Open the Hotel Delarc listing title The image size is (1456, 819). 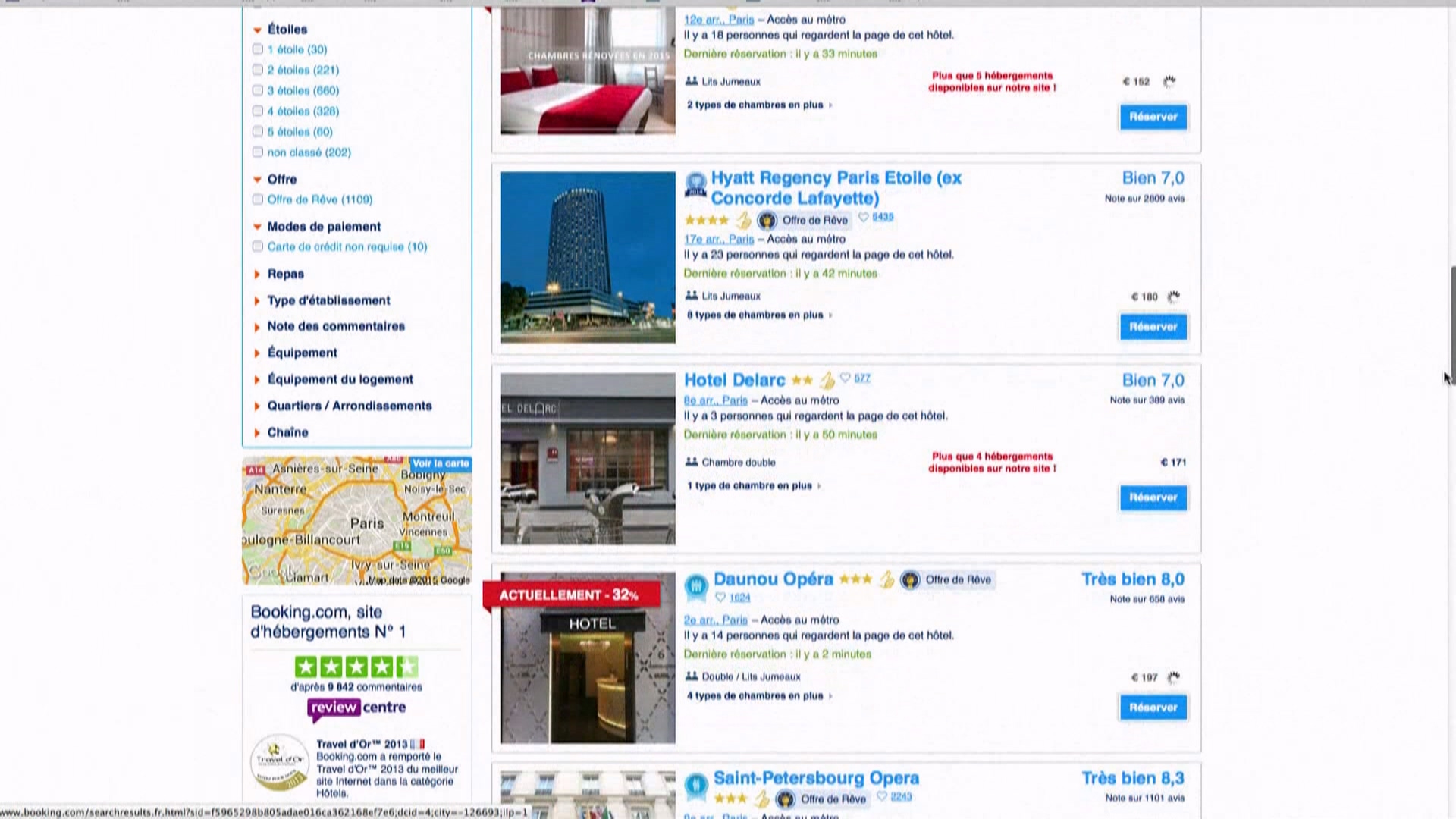tap(734, 380)
